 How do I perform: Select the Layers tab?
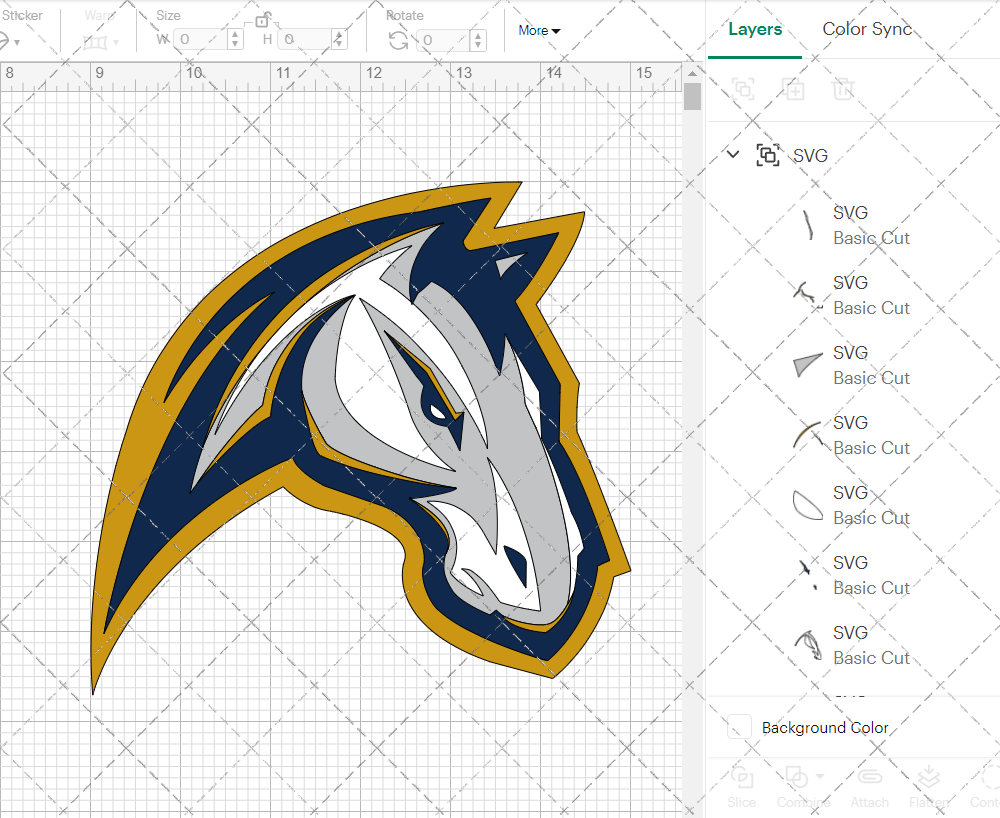coord(755,29)
